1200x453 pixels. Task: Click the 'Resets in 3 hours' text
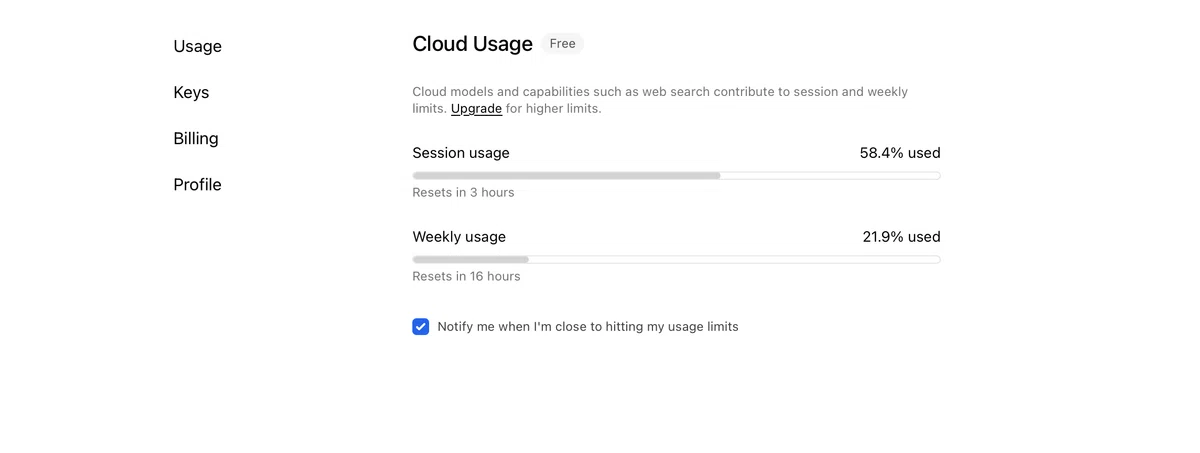(x=463, y=192)
